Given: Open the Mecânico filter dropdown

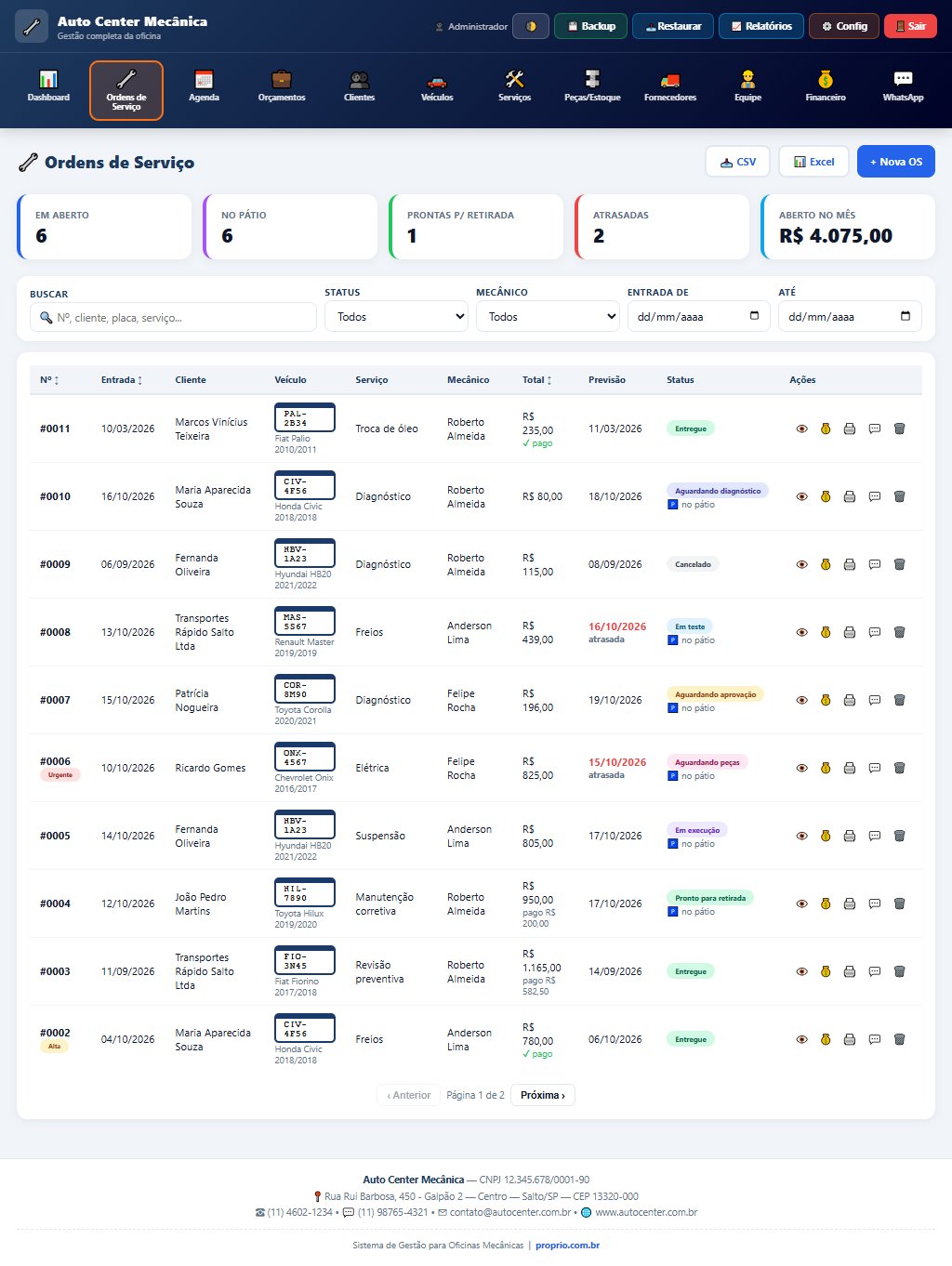Looking at the screenshot, I should pyautogui.click(x=548, y=317).
